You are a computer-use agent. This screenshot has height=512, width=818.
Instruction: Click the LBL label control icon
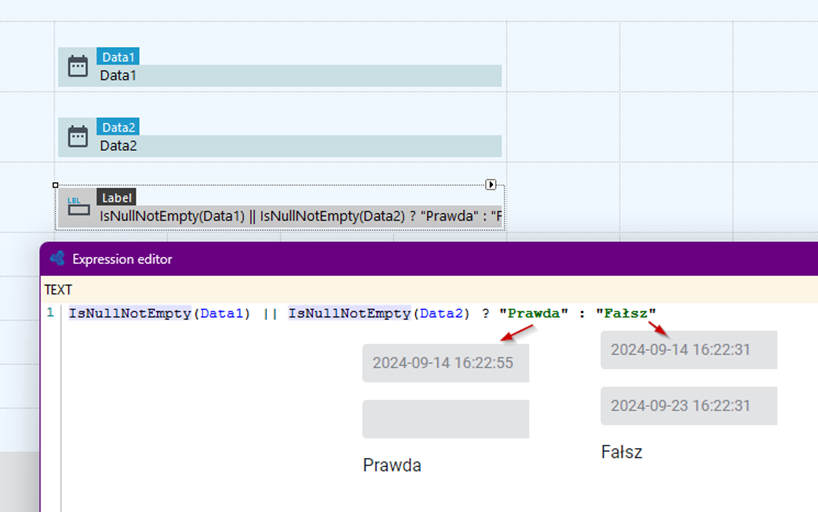(78, 207)
